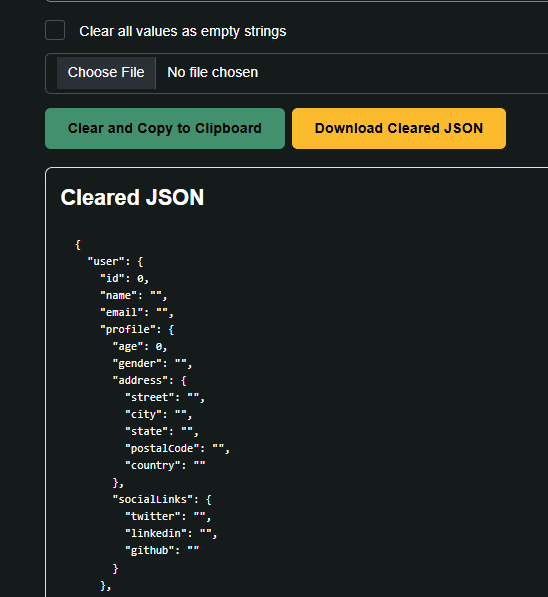Click the "gender": "" line

[x=152, y=364]
